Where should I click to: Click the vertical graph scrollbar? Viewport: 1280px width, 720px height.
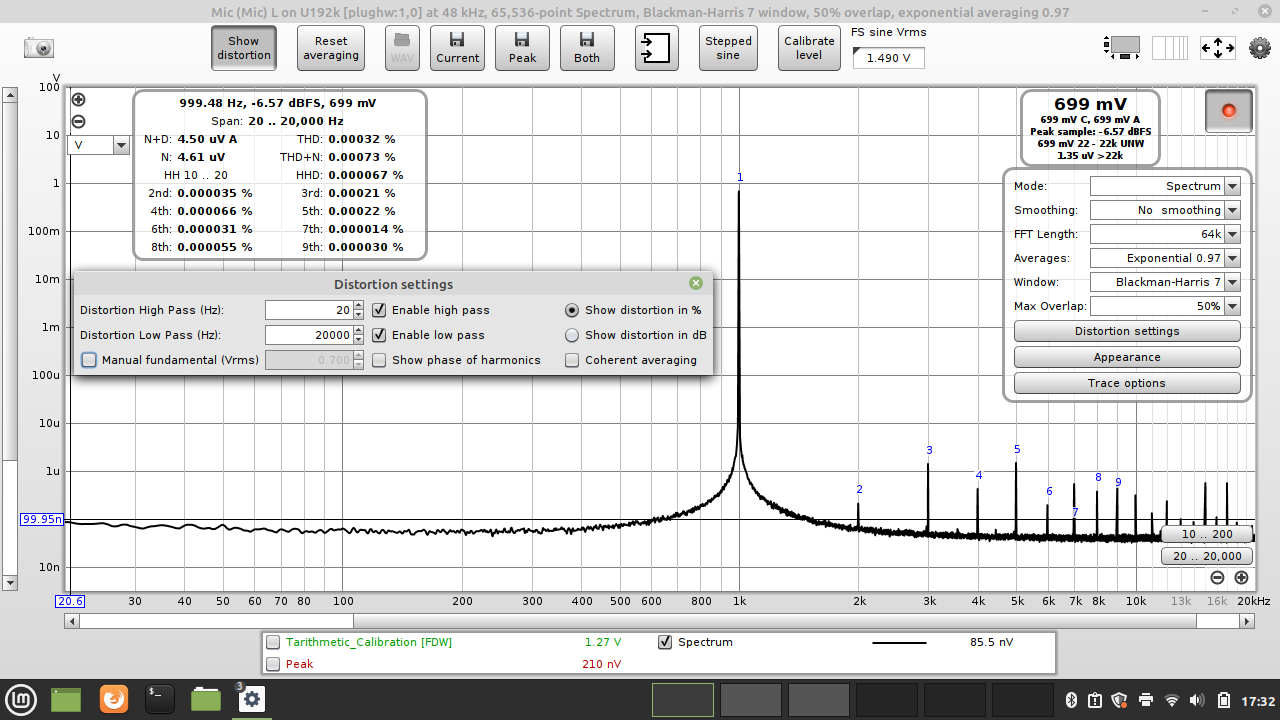(x=10, y=339)
